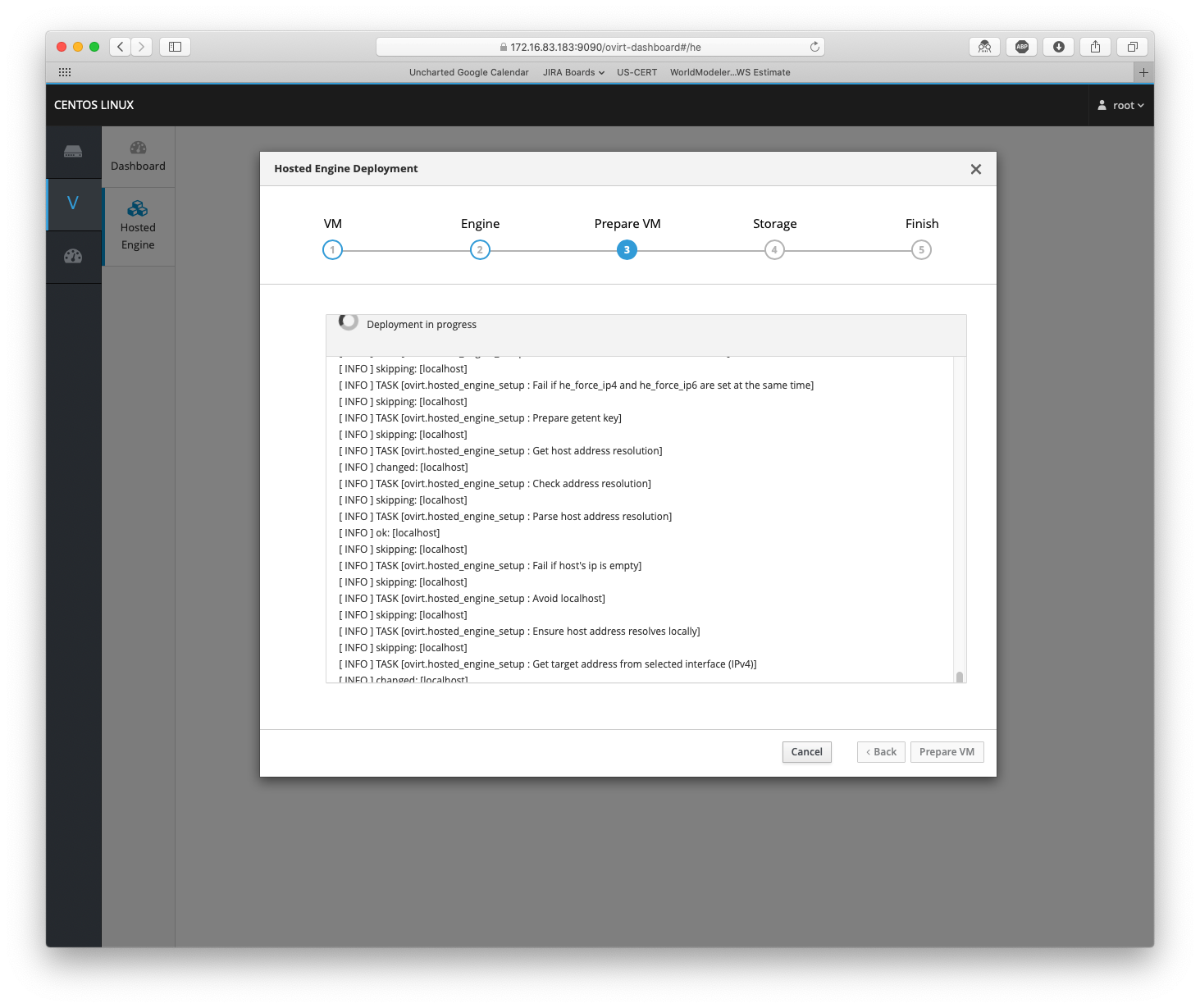
Task: Click 'Ensure host address resolves locally' log line
Action: pos(520,632)
